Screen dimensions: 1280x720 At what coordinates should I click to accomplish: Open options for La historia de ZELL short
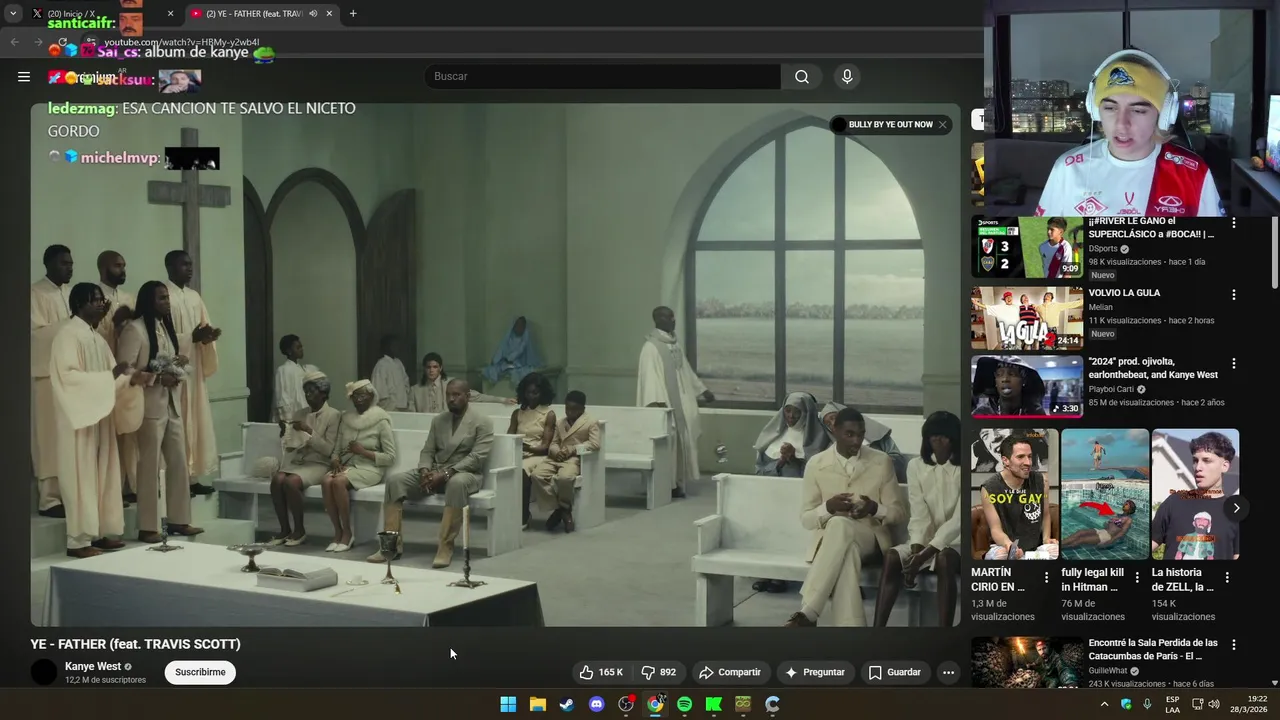(x=1227, y=577)
